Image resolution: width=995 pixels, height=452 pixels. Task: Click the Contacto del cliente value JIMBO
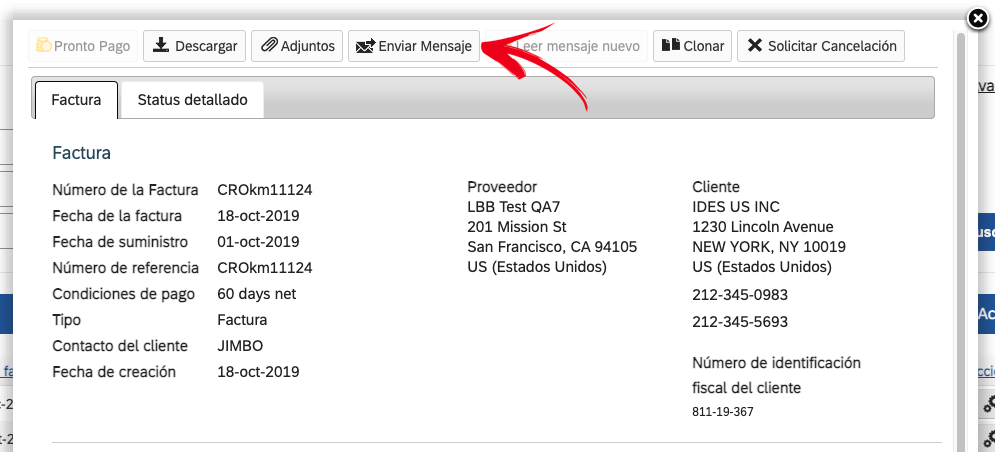point(240,346)
